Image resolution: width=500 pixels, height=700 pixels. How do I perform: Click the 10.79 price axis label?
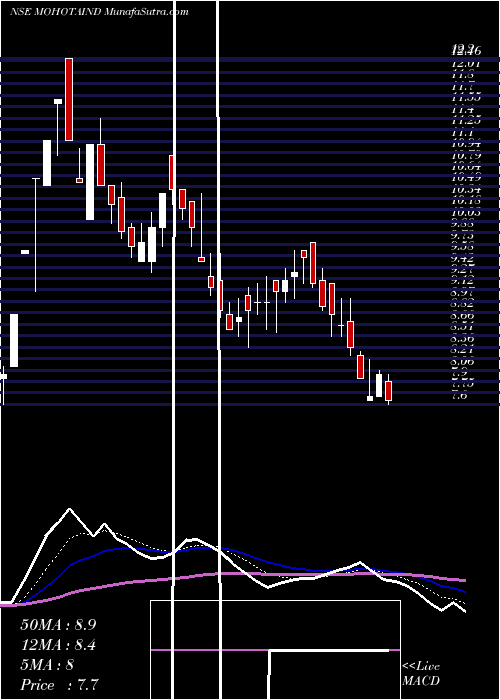coord(466,155)
